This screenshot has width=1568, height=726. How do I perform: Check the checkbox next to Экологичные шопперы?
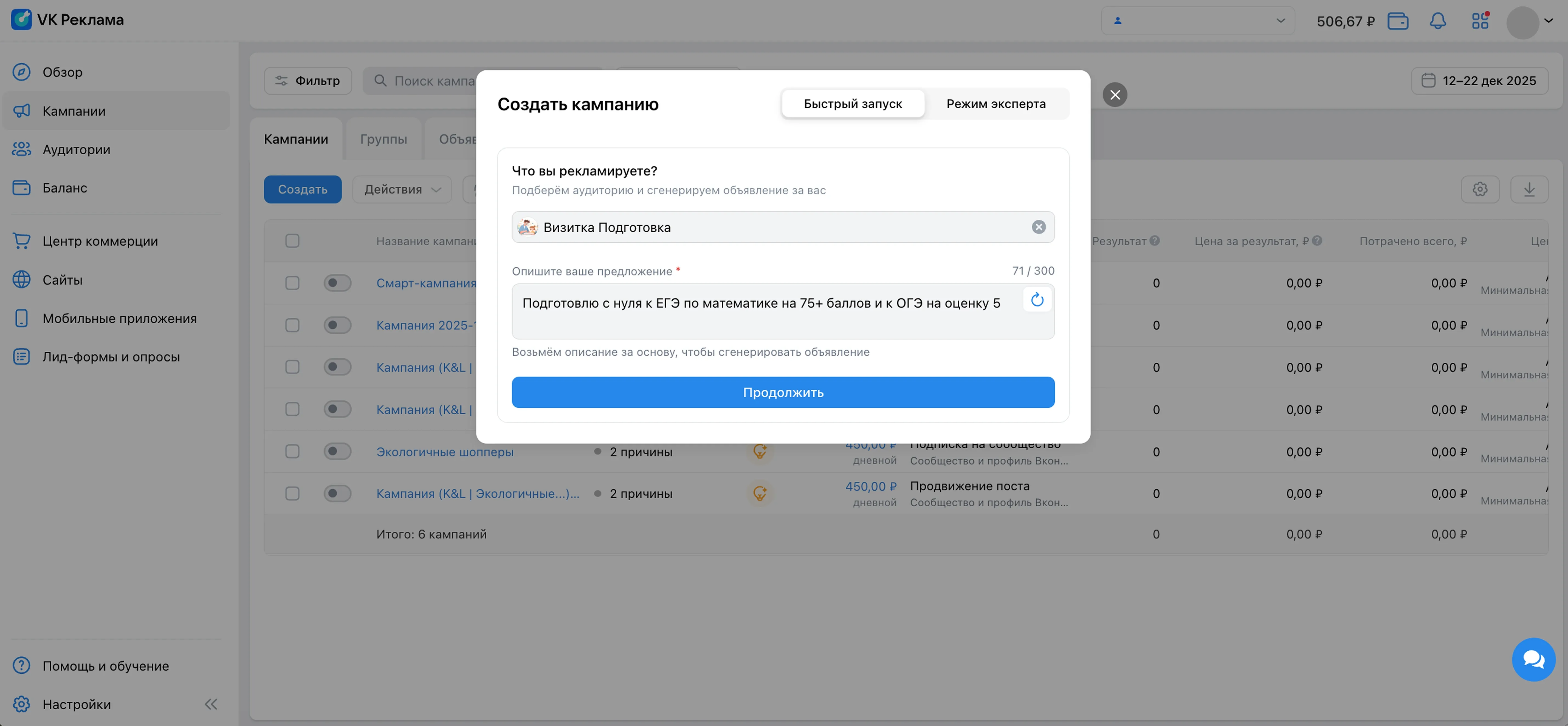click(292, 451)
